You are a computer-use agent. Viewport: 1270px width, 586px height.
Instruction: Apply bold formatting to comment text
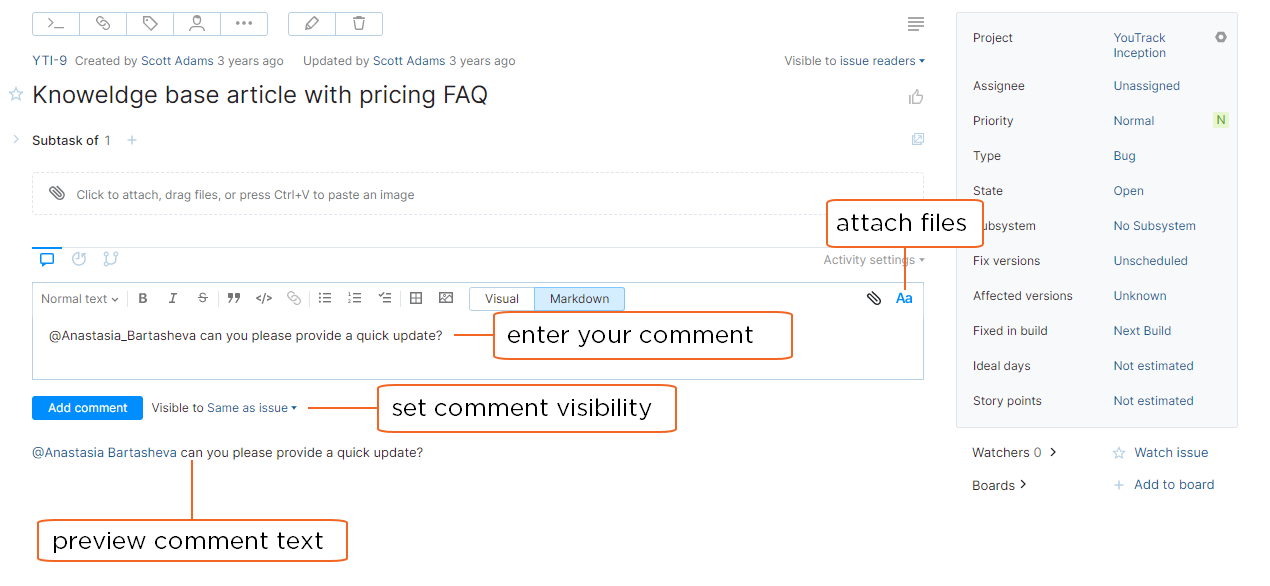[x=143, y=298]
